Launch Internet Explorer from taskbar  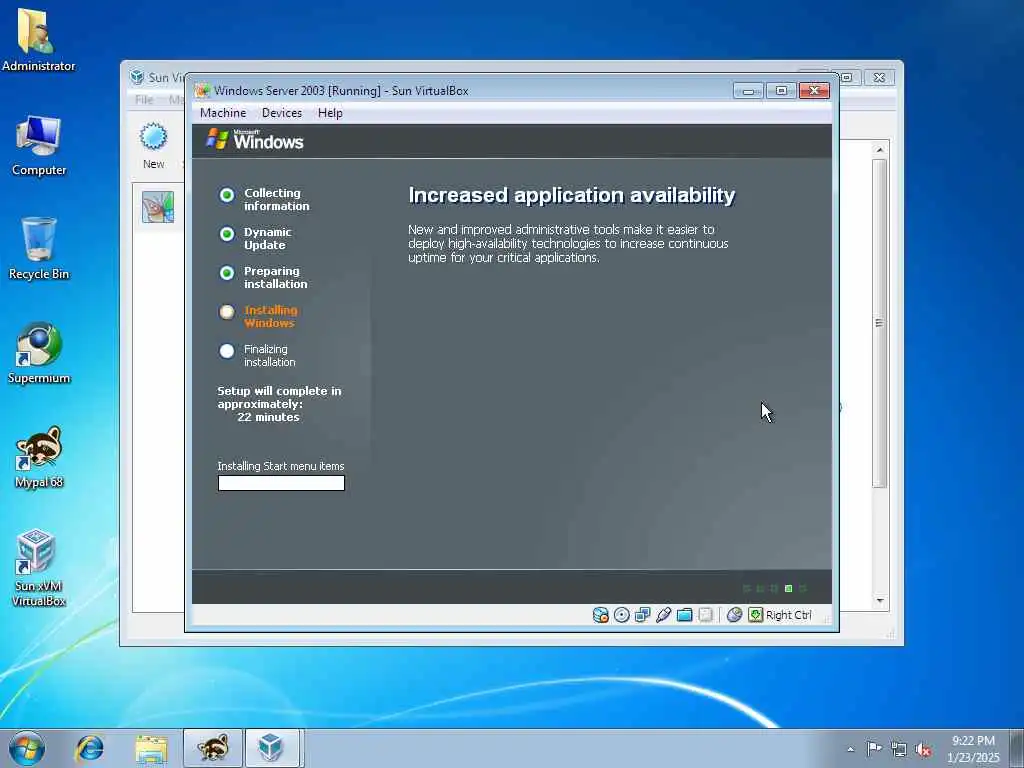89,748
